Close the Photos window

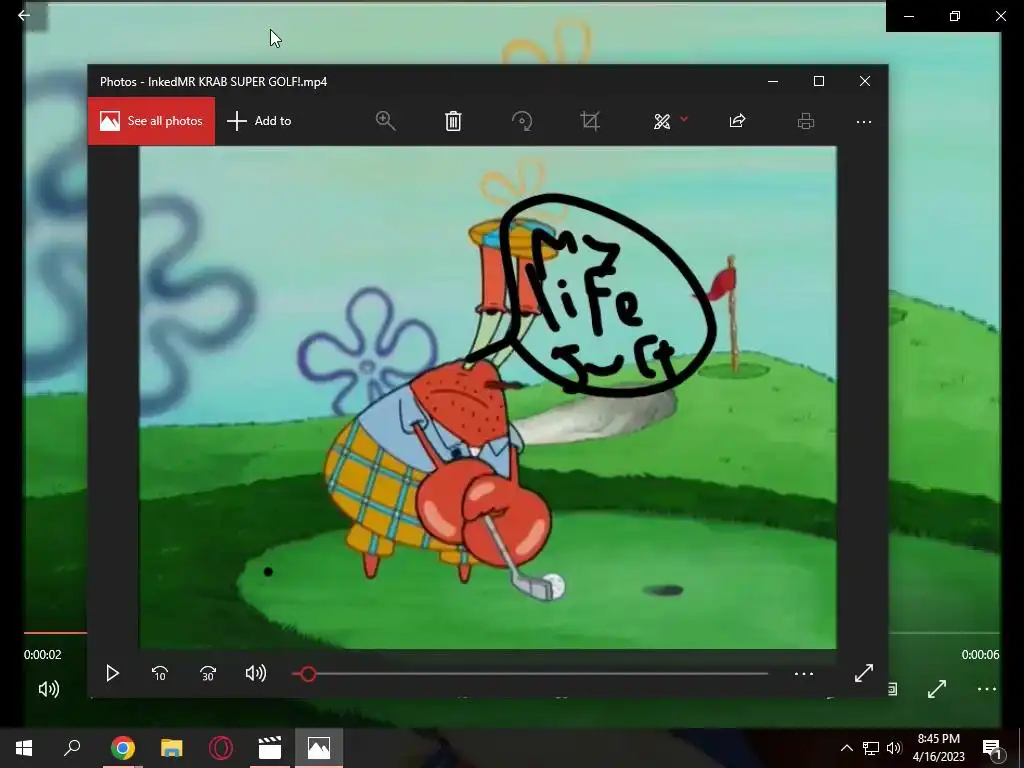pyautogui.click(x=865, y=81)
